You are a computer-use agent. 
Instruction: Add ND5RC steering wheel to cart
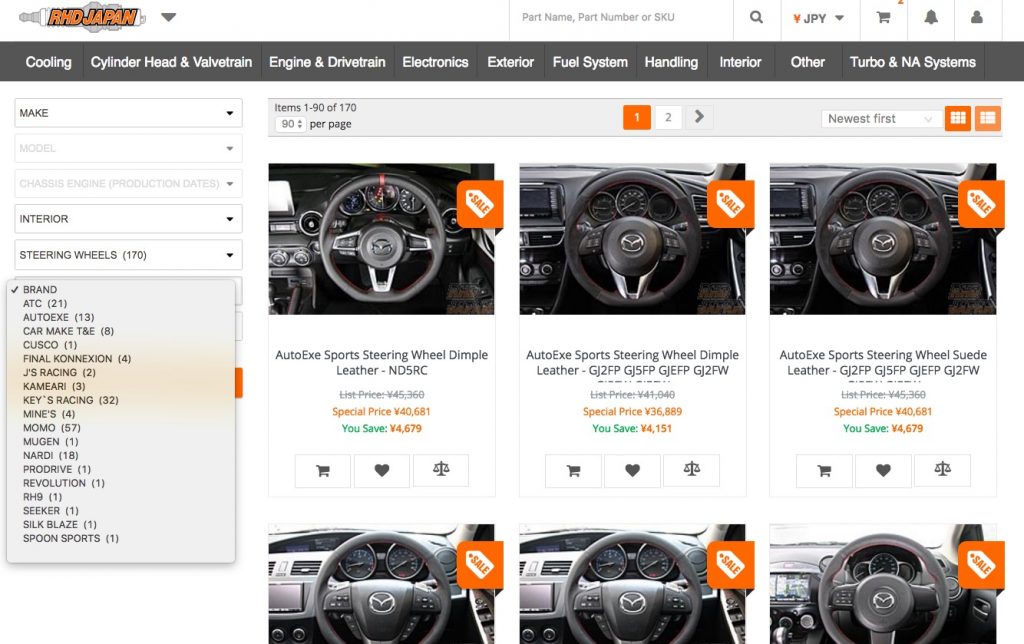pyautogui.click(x=323, y=470)
